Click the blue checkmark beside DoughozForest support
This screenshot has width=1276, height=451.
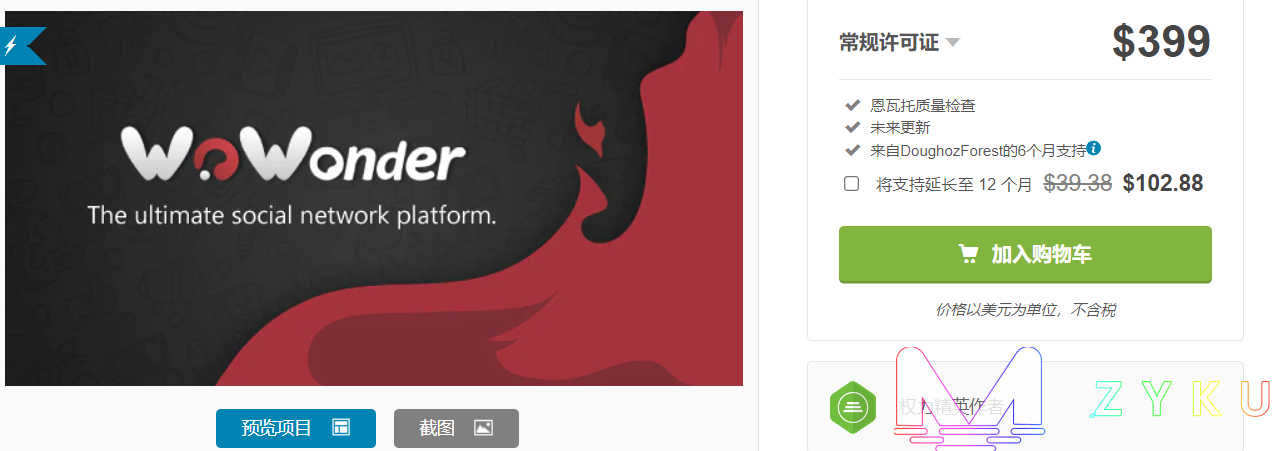click(x=853, y=150)
